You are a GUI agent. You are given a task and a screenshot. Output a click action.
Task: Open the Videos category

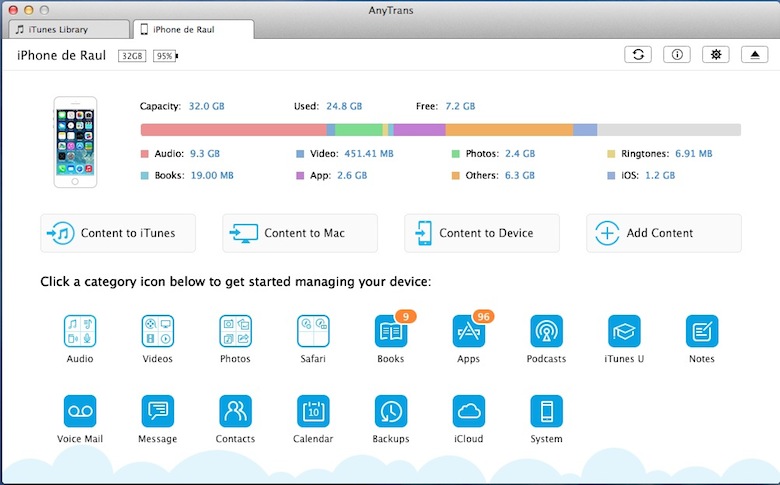[x=158, y=331]
